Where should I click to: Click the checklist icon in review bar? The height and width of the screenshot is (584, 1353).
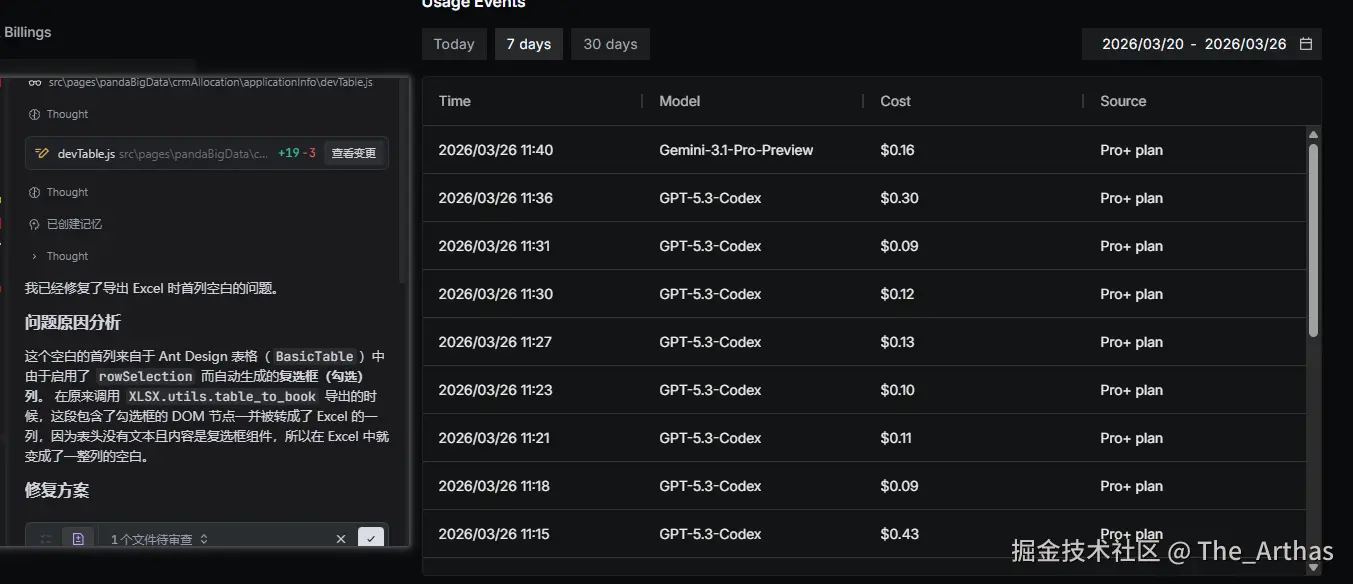coord(46,539)
